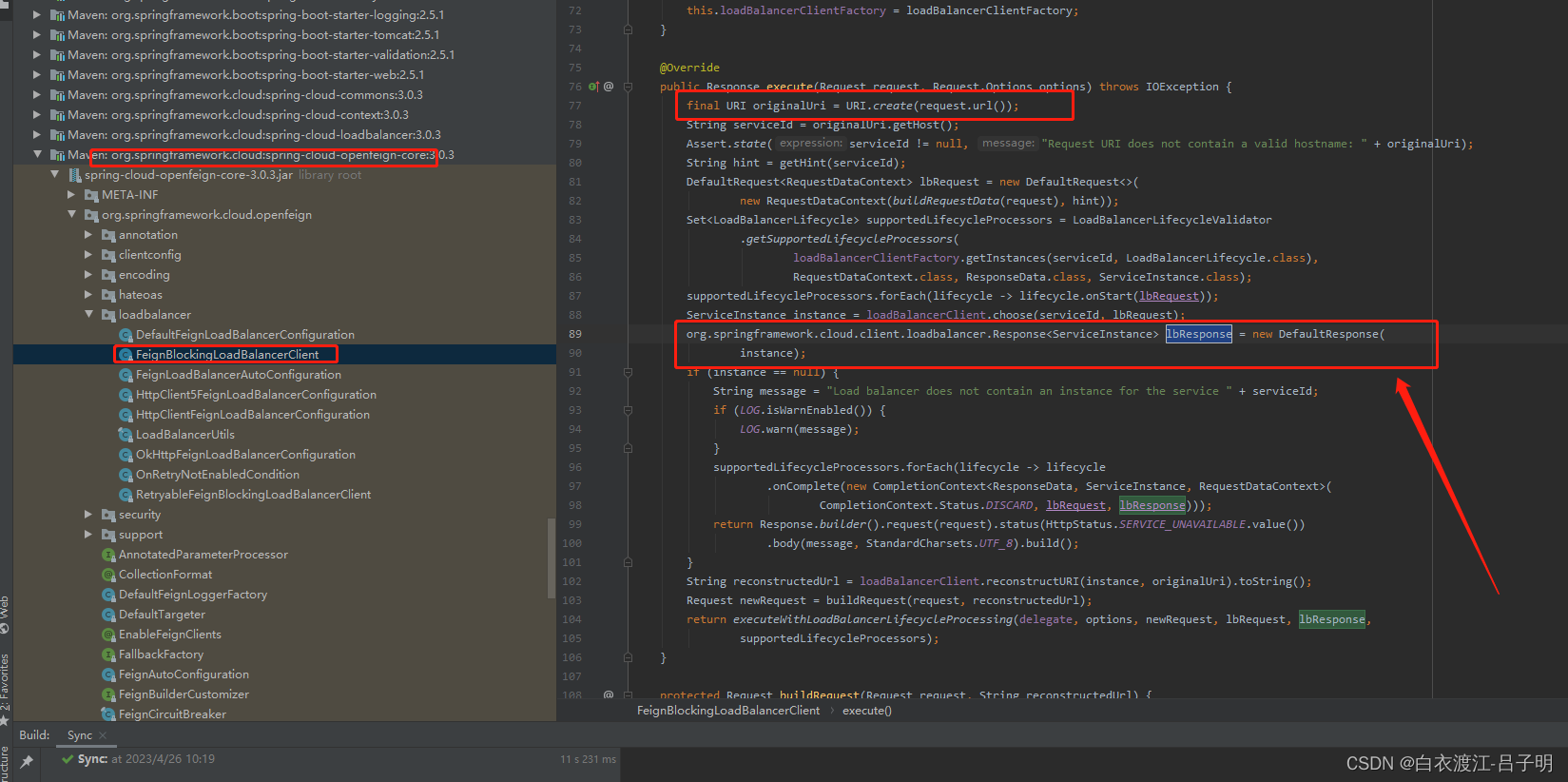Screen dimensions: 1568x782
Task: Click the META-INF folder icon
Action: click(x=92, y=195)
